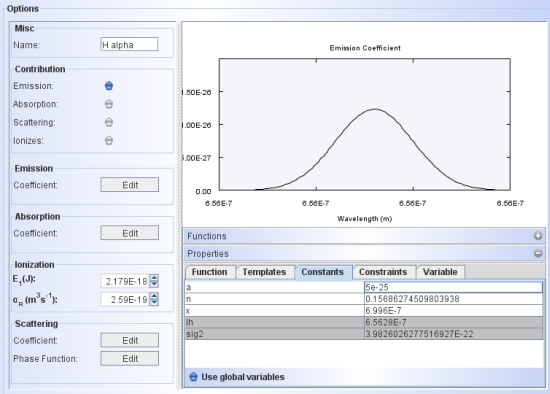The width and height of the screenshot is (550, 394).
Task: Open the Variable tab
Action: [440, 272]
